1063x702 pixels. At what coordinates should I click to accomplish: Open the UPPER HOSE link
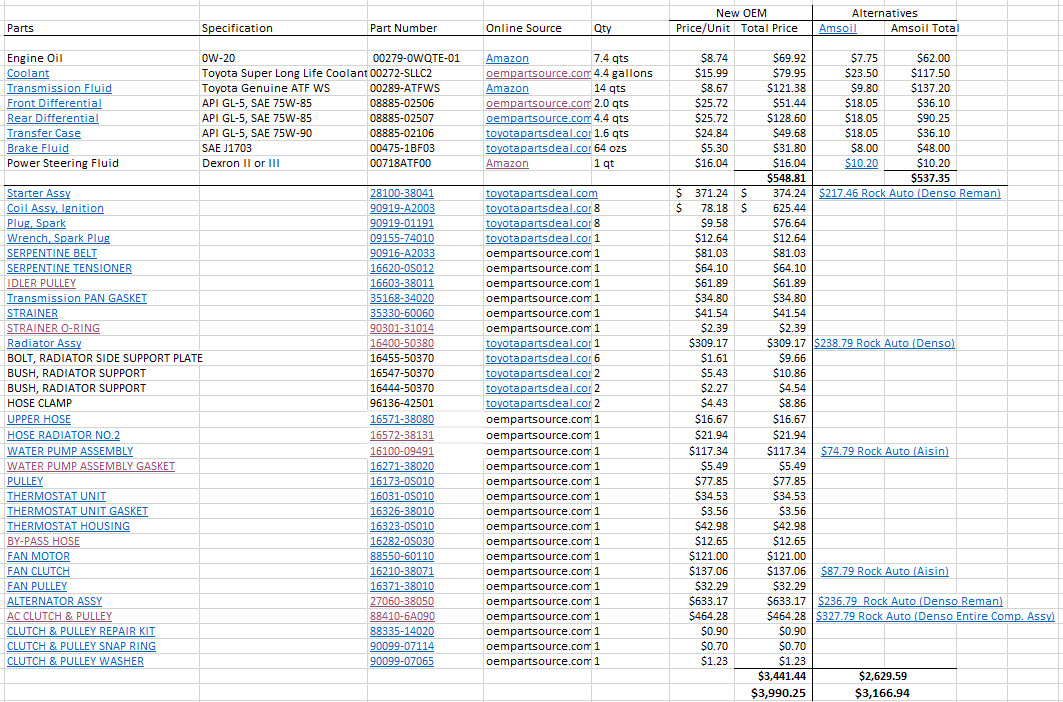point(39,419)
